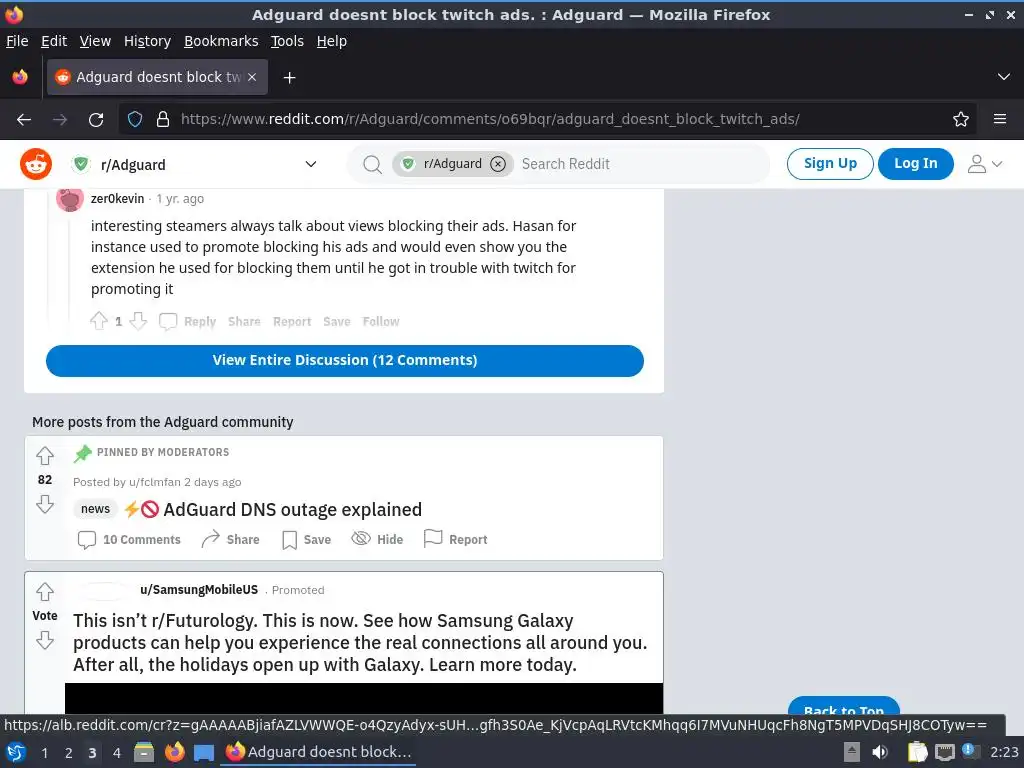1024x768 pixels.
Task: Click the padlock site security icon
Action: (x=163, y=120)
